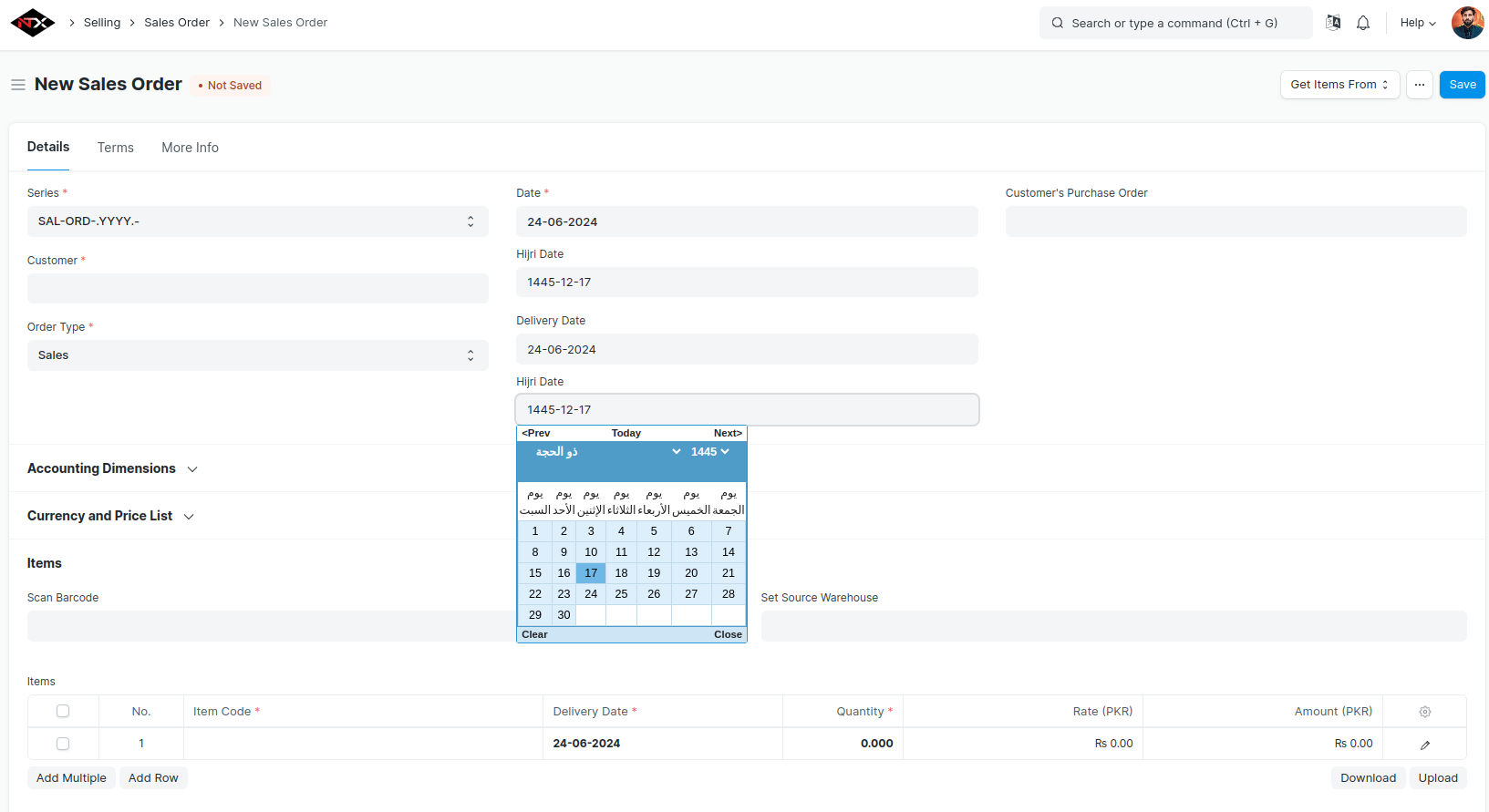1489x812 pixels.
Task: Open the Hijri month dropdown in calendar
Action: [607, 452]
